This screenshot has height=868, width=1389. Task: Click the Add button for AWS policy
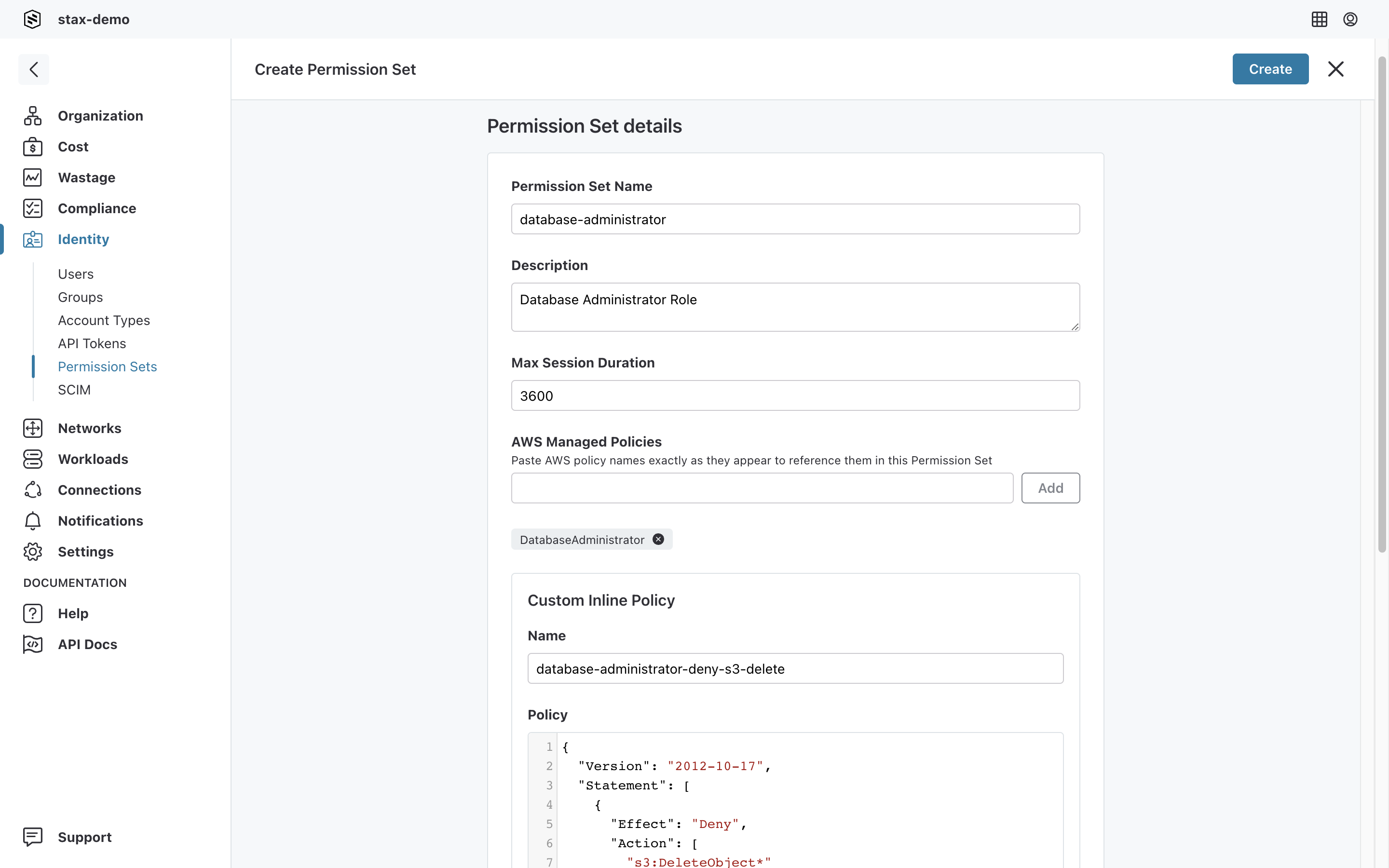pos(1050,488)
